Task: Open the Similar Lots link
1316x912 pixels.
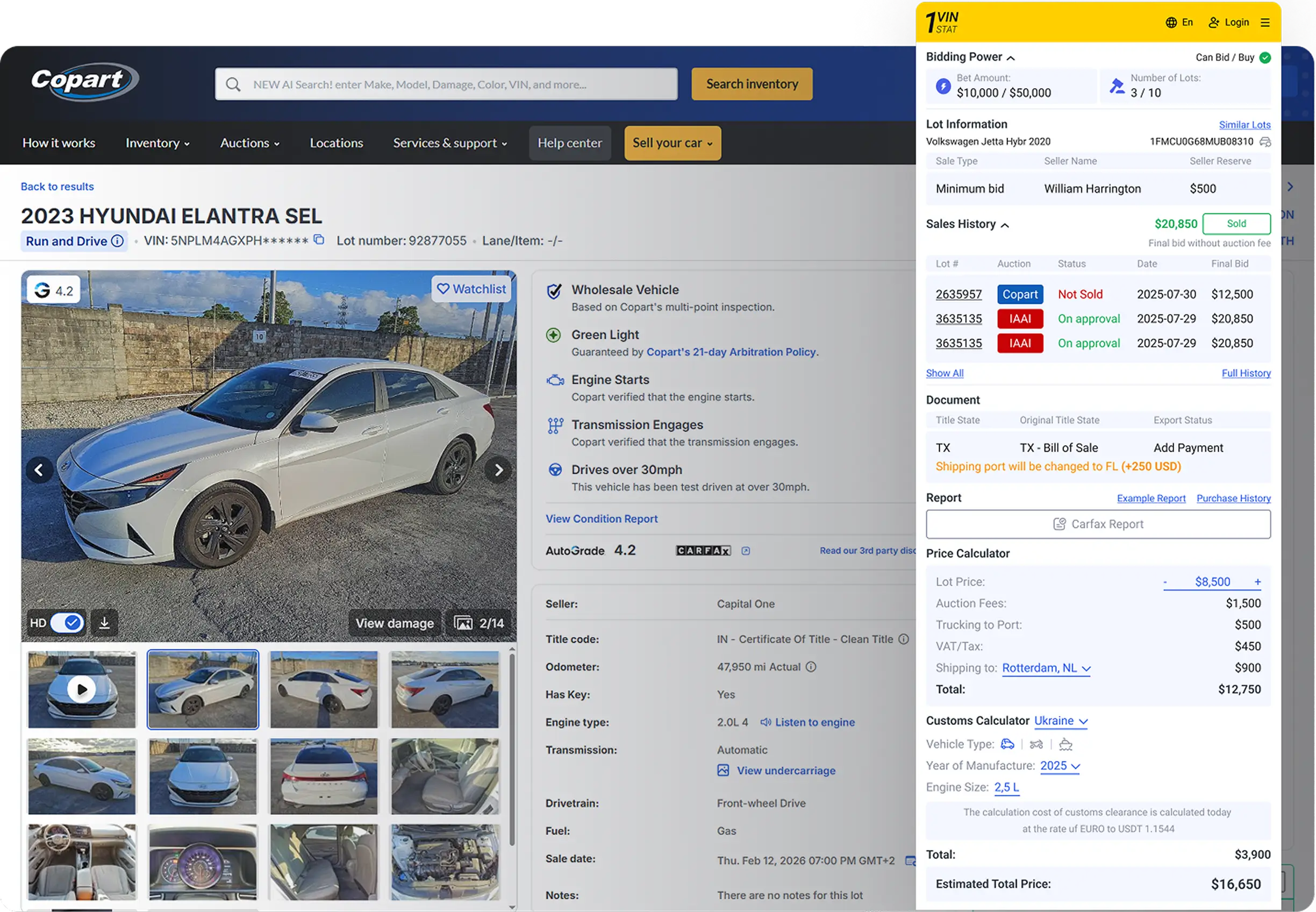Action: click(1245, 125)
